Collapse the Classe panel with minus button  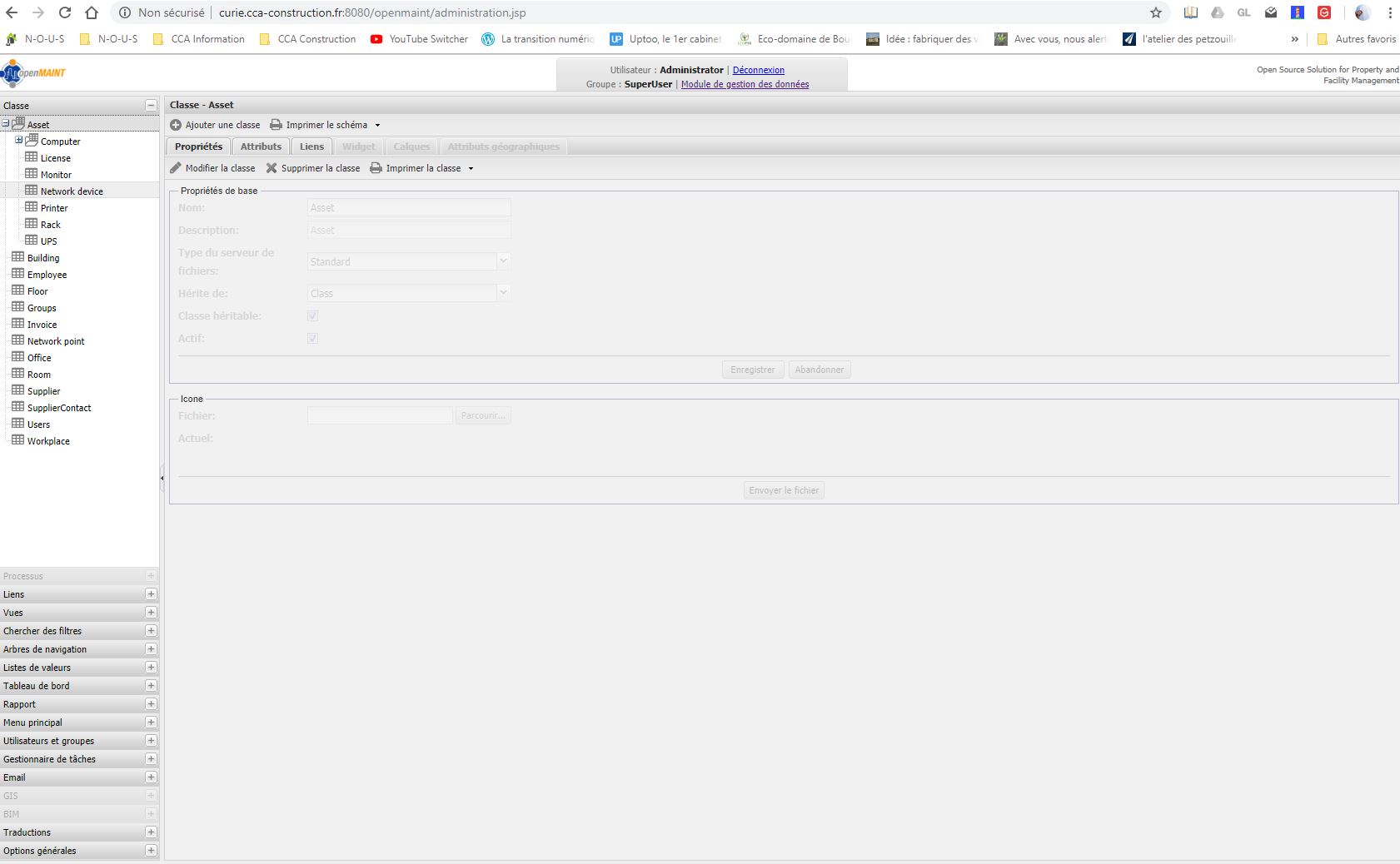point(151,105)
